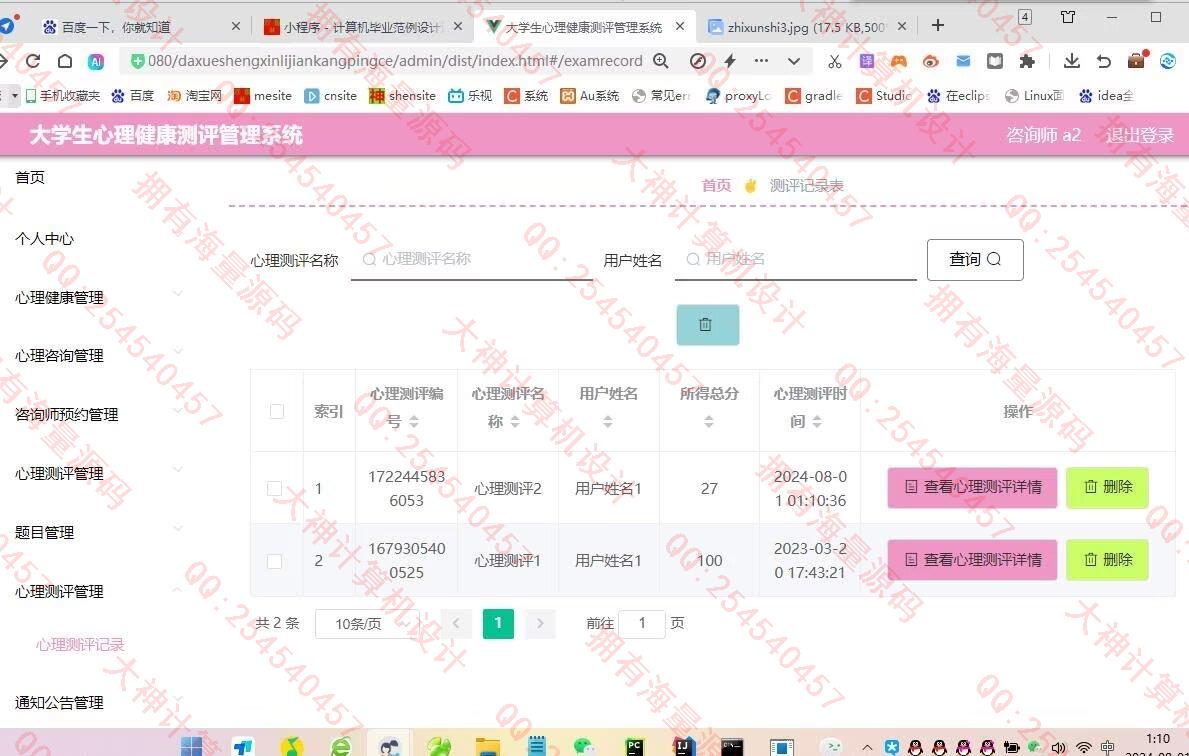Click the browser address bar URL
The height and width of the screenshot is (756, 1189).
(x=394, y=61)
